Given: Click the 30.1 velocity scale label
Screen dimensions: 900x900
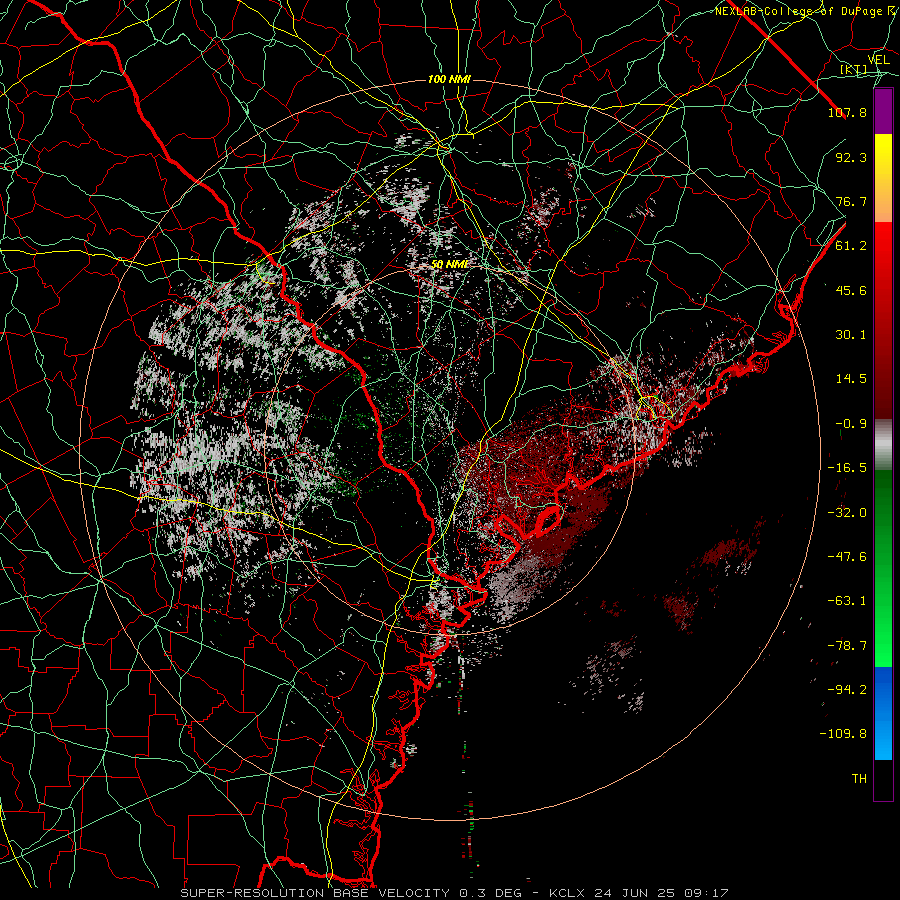Looking at the screenshot, I should [851, 335].
